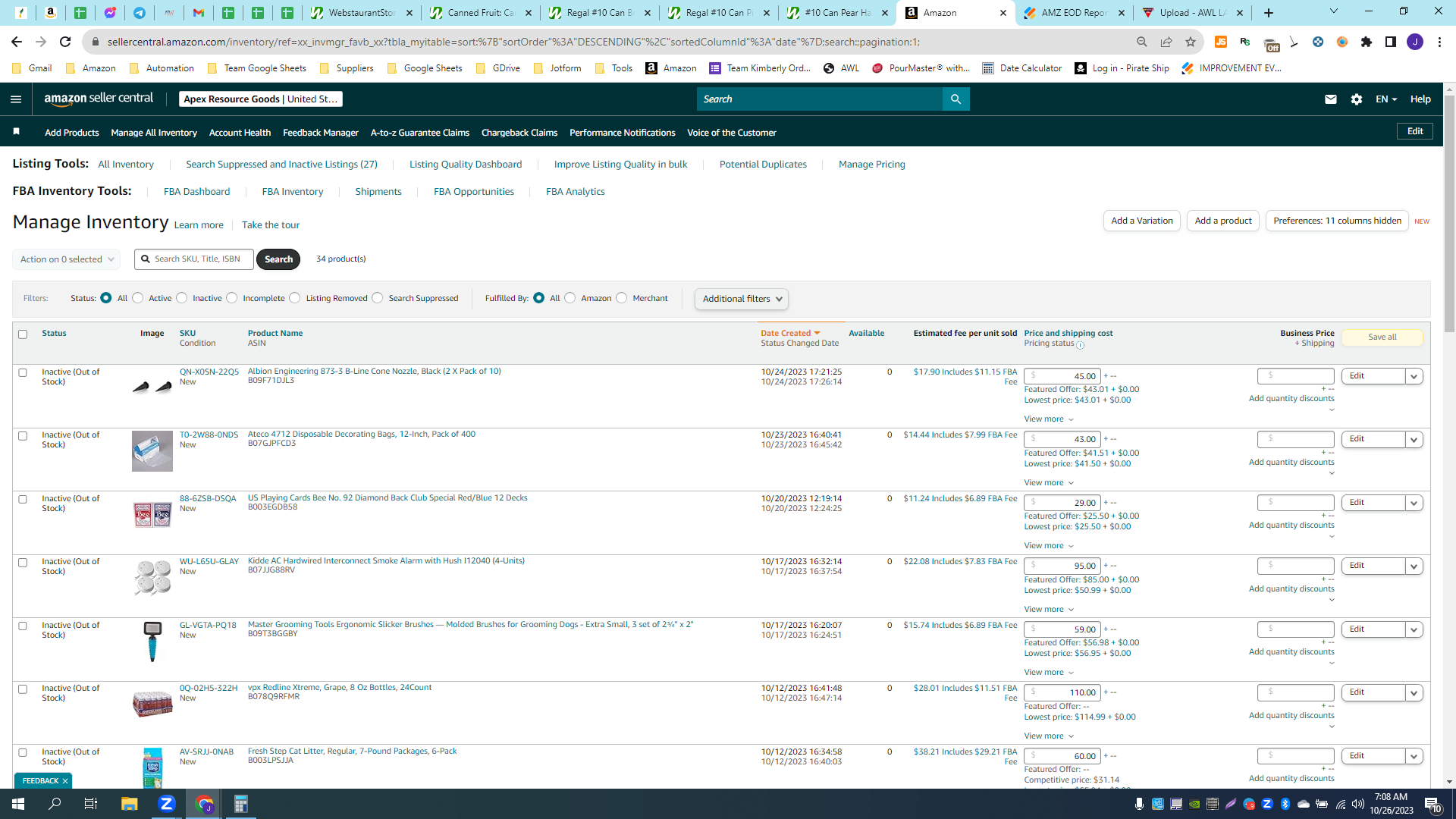Image resolution: width=1456 pixels, height=819 pixels.
Task: Open the EN language dropdown
Action: [x=1386, y=99]
